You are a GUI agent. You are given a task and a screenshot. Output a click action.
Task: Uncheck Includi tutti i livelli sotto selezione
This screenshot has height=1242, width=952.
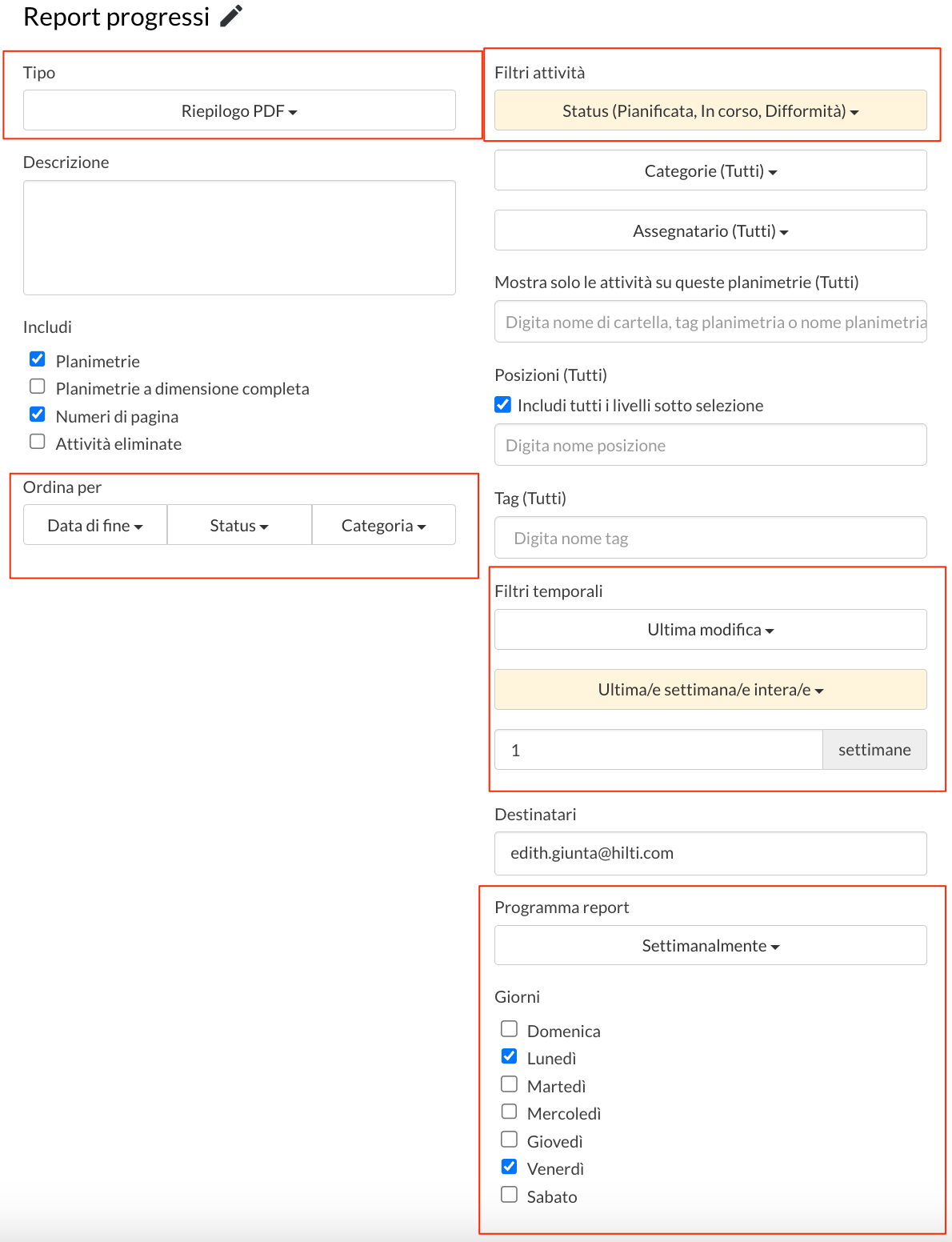(503, 405)
